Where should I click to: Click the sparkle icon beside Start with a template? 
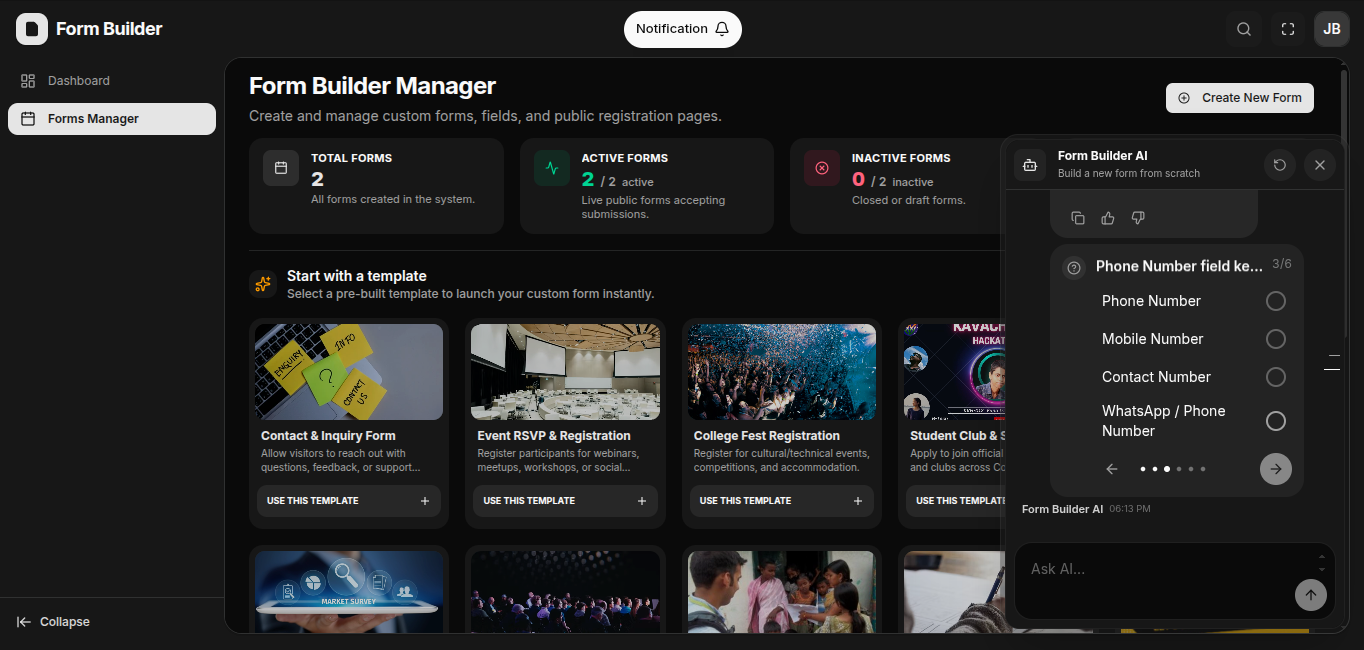pyautogui.click(x=263, y=284)
